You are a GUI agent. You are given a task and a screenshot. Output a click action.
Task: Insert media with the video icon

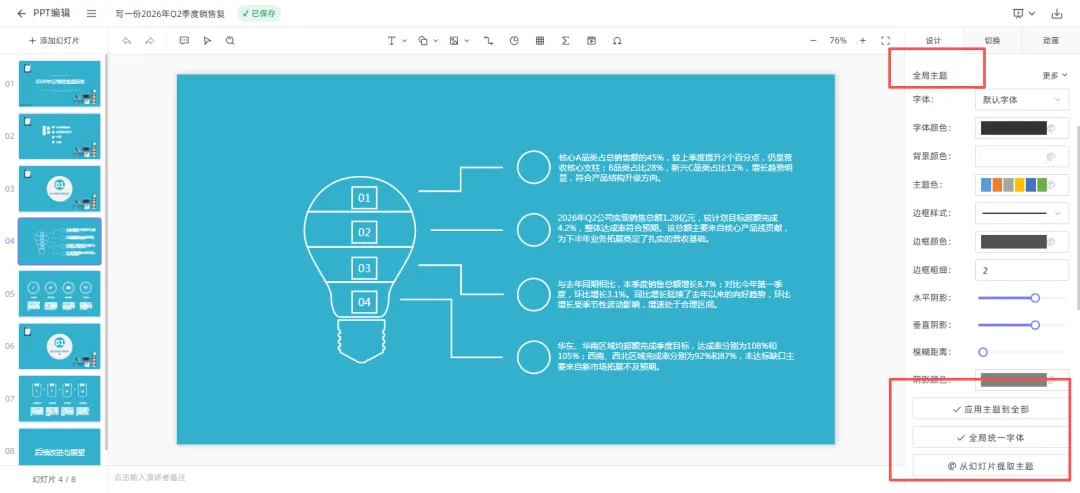[x=592, y=41]
